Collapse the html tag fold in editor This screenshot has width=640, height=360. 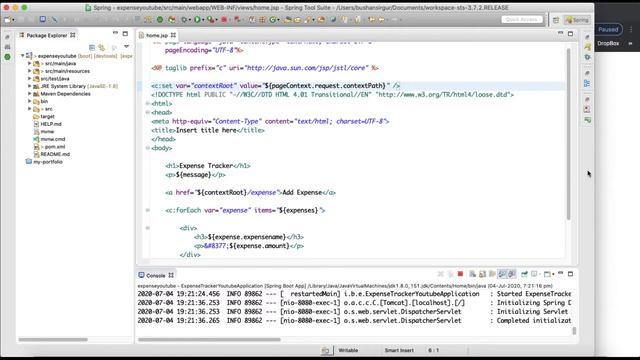(148, 104)
